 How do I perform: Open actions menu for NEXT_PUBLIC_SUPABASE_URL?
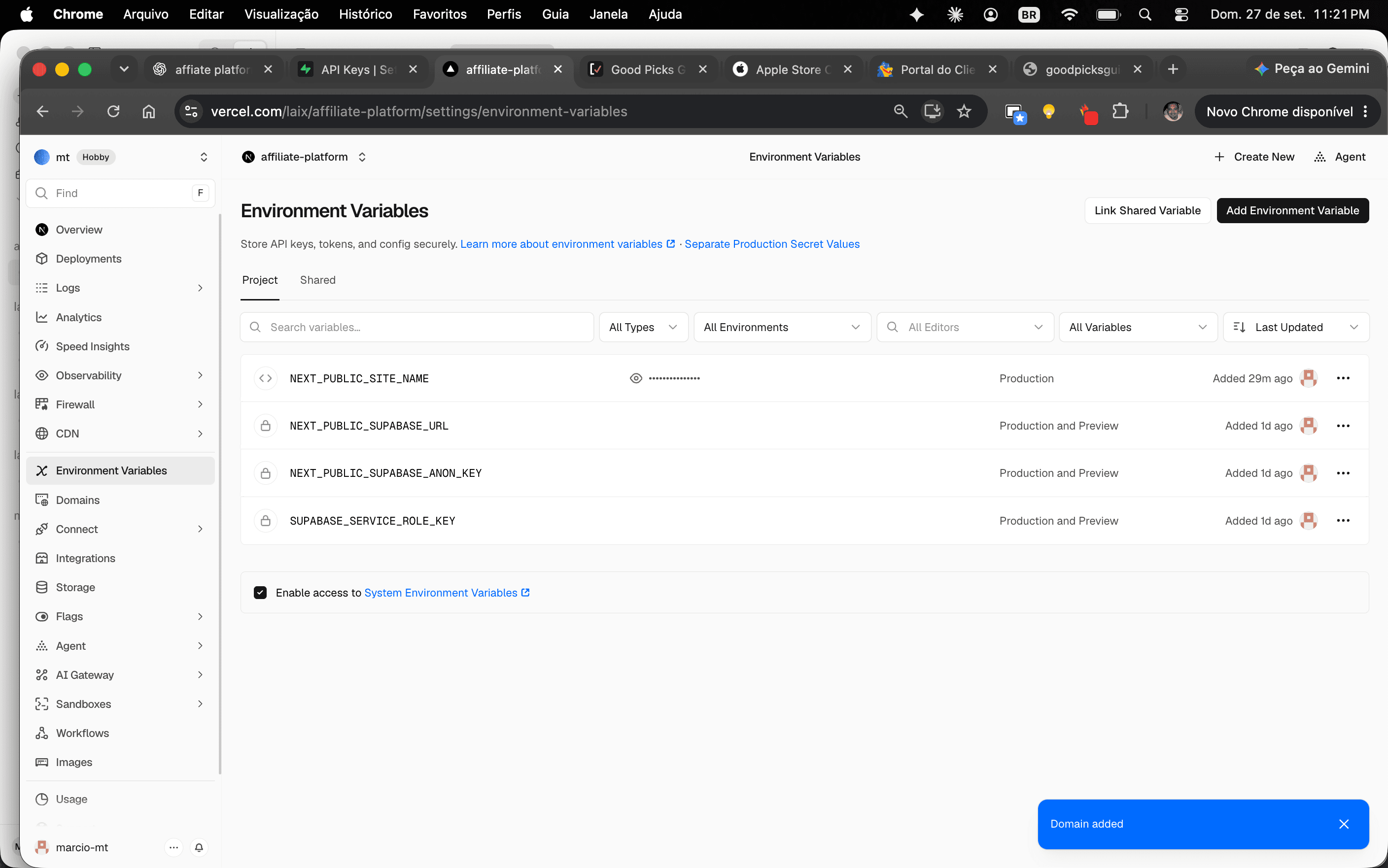(1343, 426)
